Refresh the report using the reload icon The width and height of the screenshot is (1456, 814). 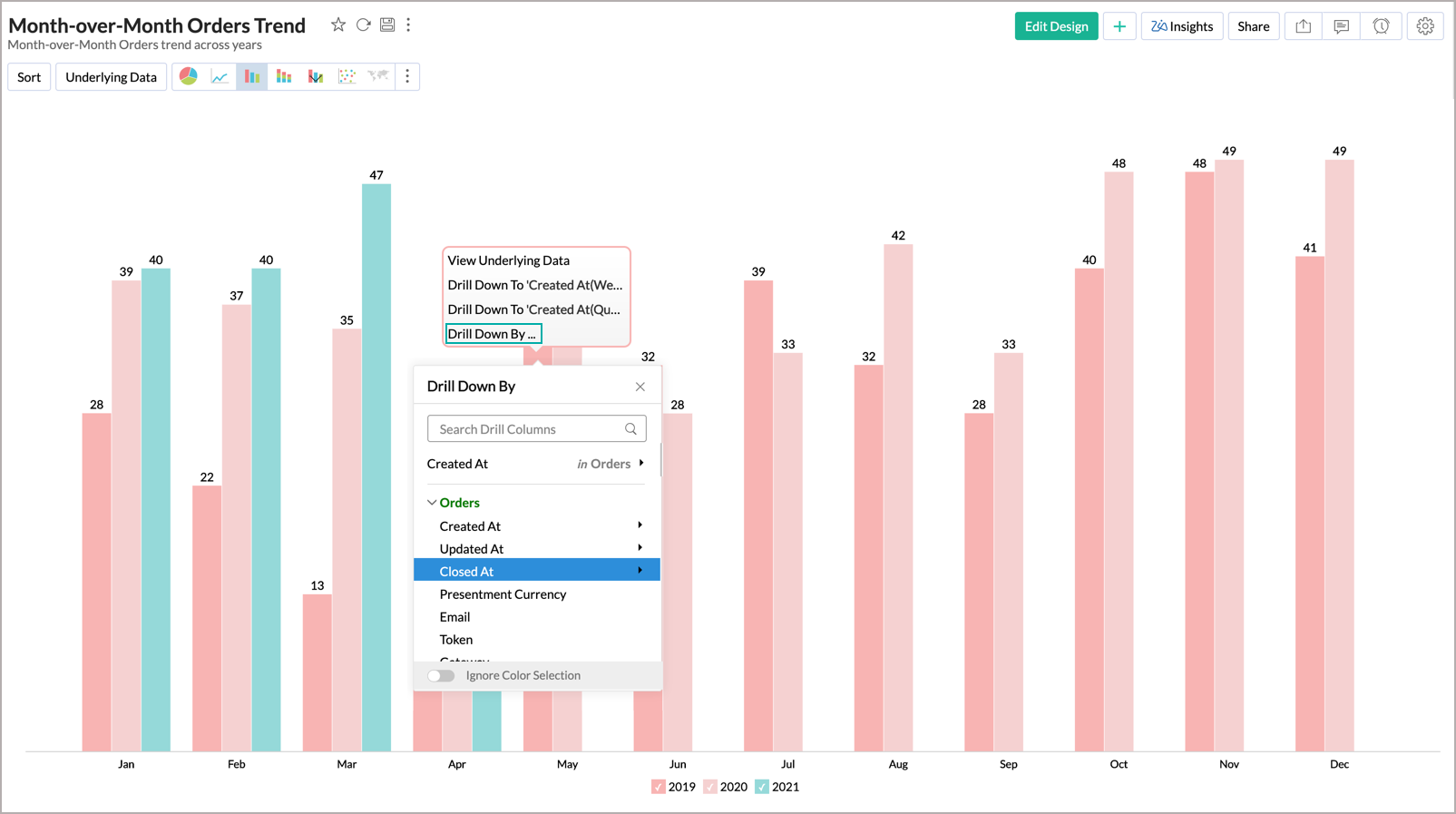tap(363, 25)
